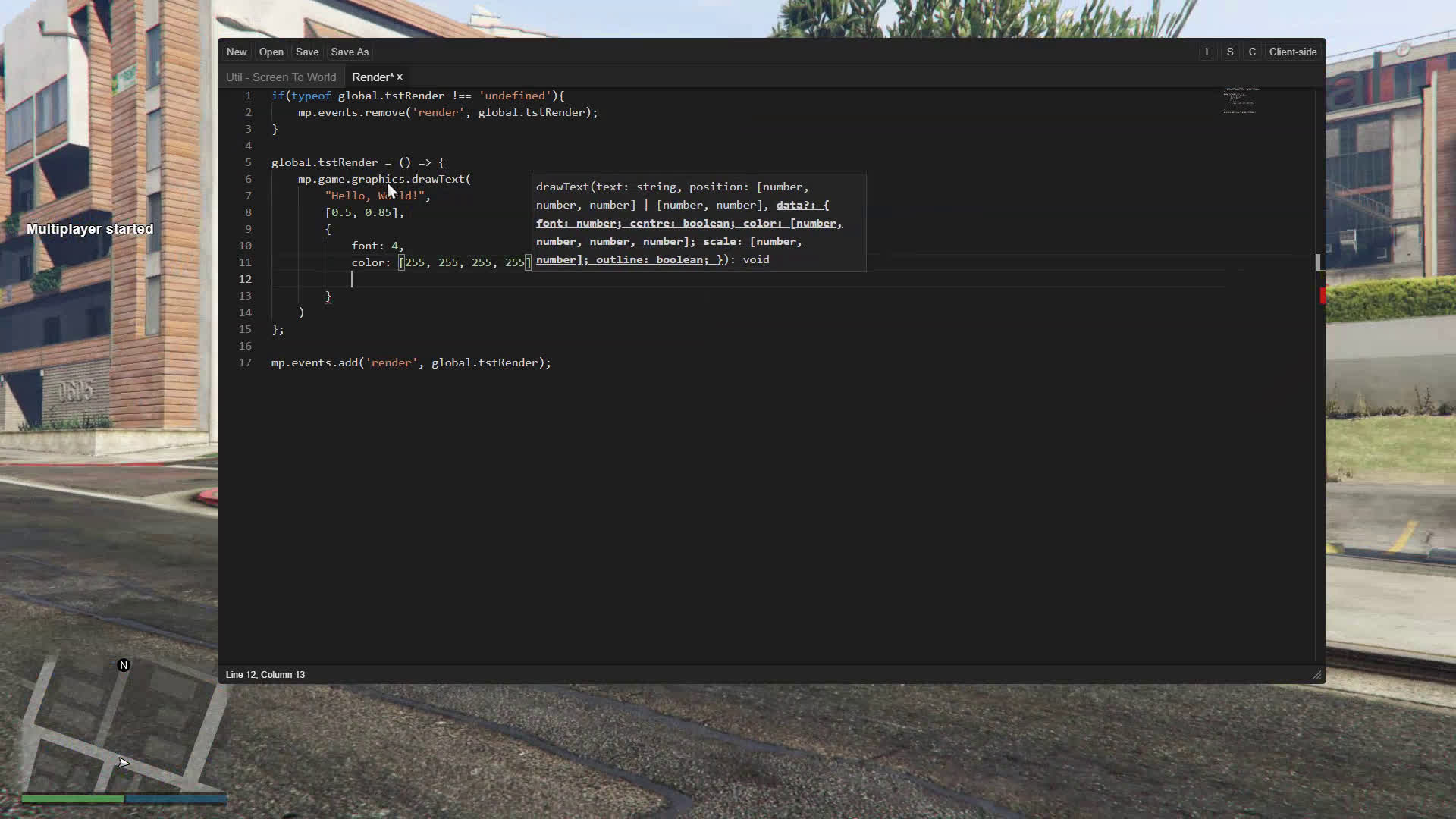
Task: Click line number 17 in the gutter
Action: [245, 362]
